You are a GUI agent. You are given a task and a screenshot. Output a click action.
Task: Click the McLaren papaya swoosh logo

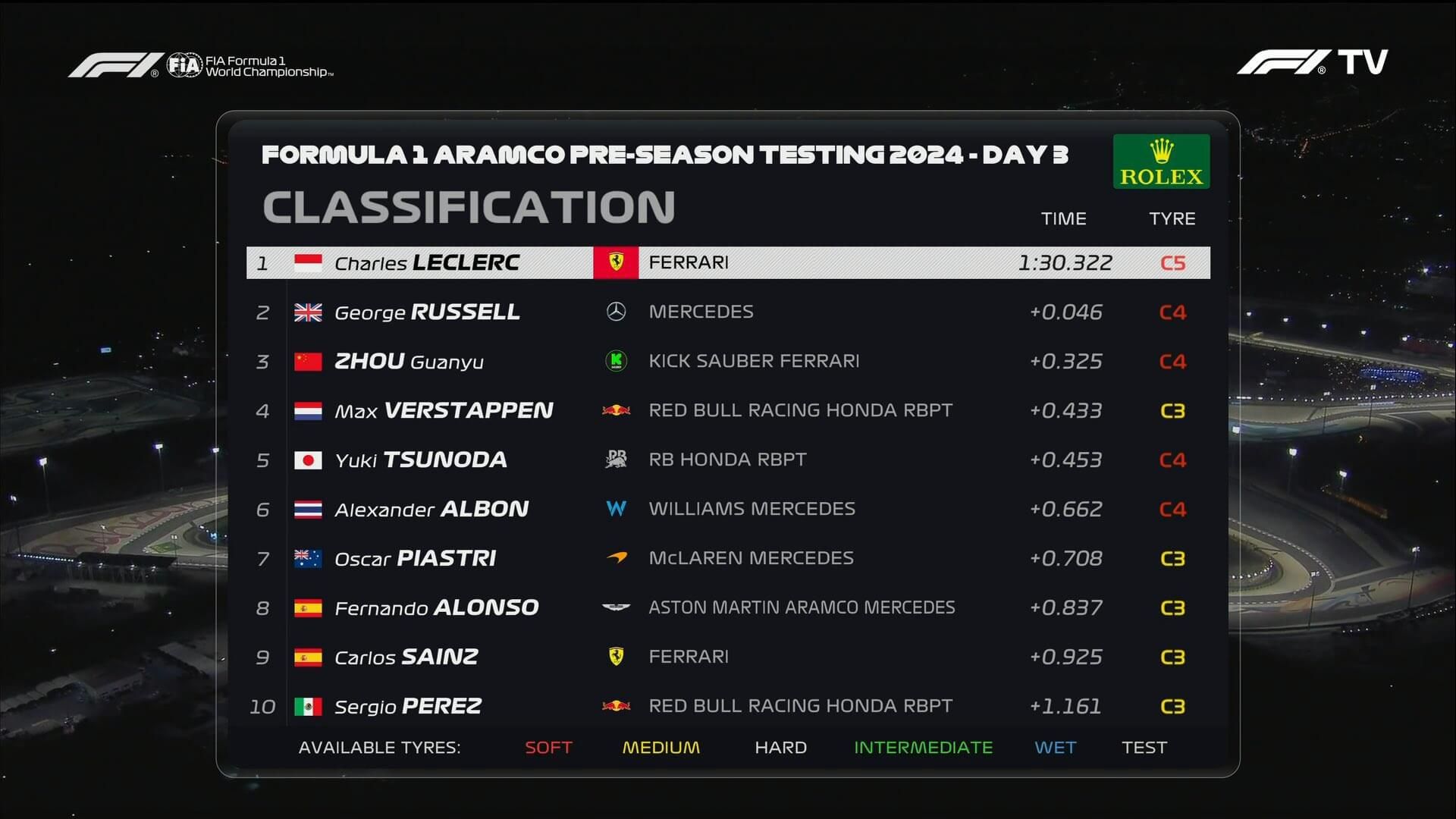pyautogui.click(x=616, y=558)
